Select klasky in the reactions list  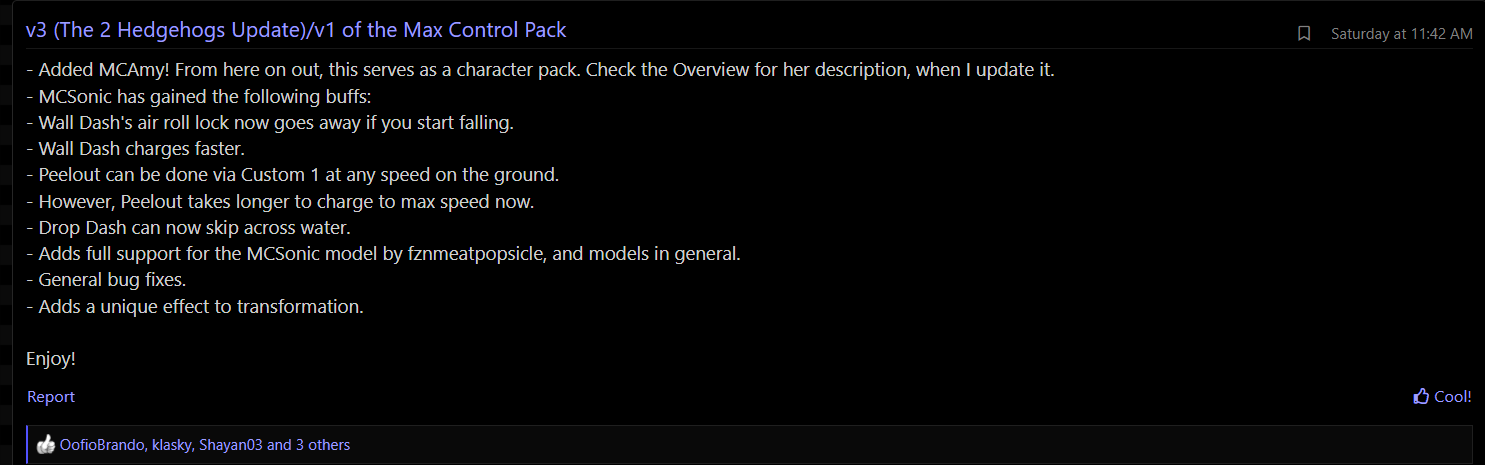[x=171, y=445]
